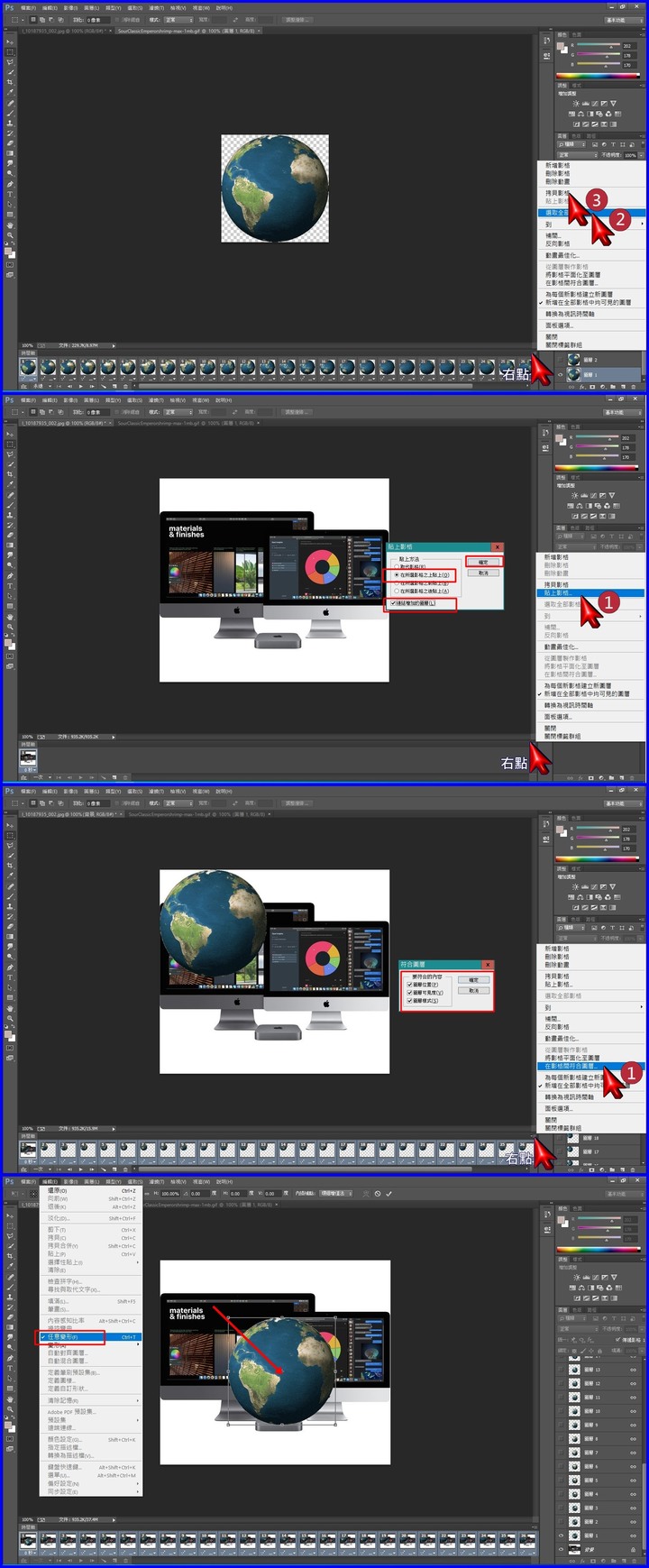Select the Move tool in the fourth screenshot
Image resolution: width=649 pixels, height=1568 pixels.
click(x=10, y=1215)
